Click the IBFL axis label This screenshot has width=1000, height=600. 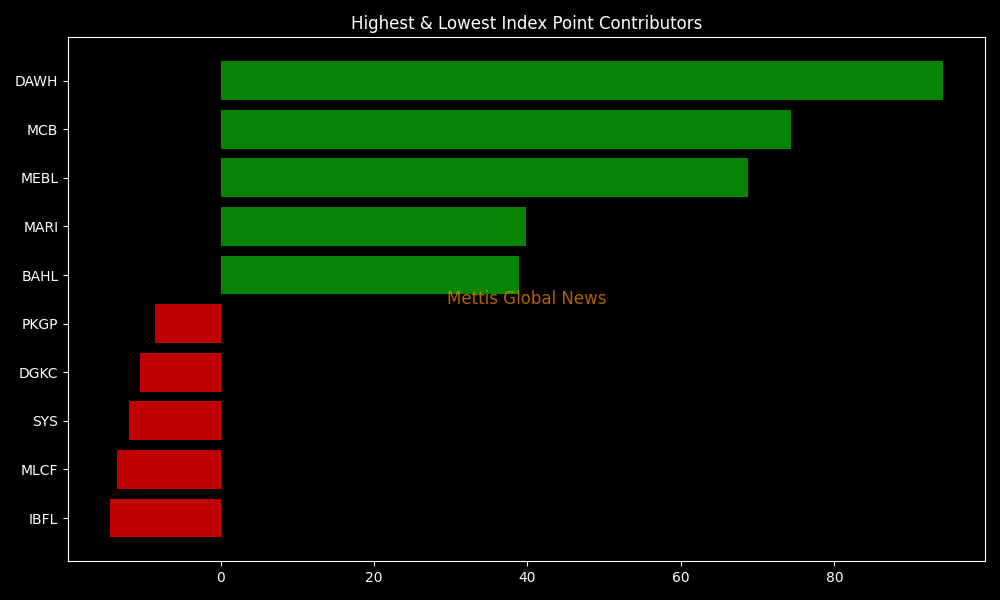click(43, 519)
